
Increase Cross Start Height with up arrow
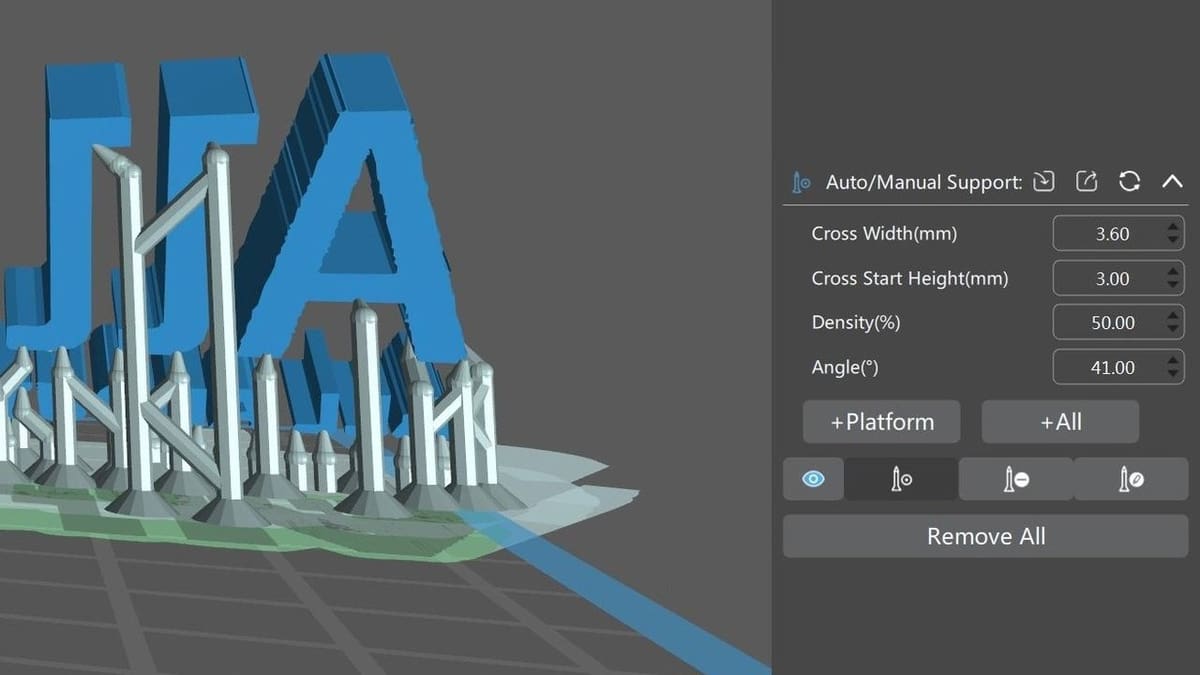pyautogui.click(x=1174, y=272)
